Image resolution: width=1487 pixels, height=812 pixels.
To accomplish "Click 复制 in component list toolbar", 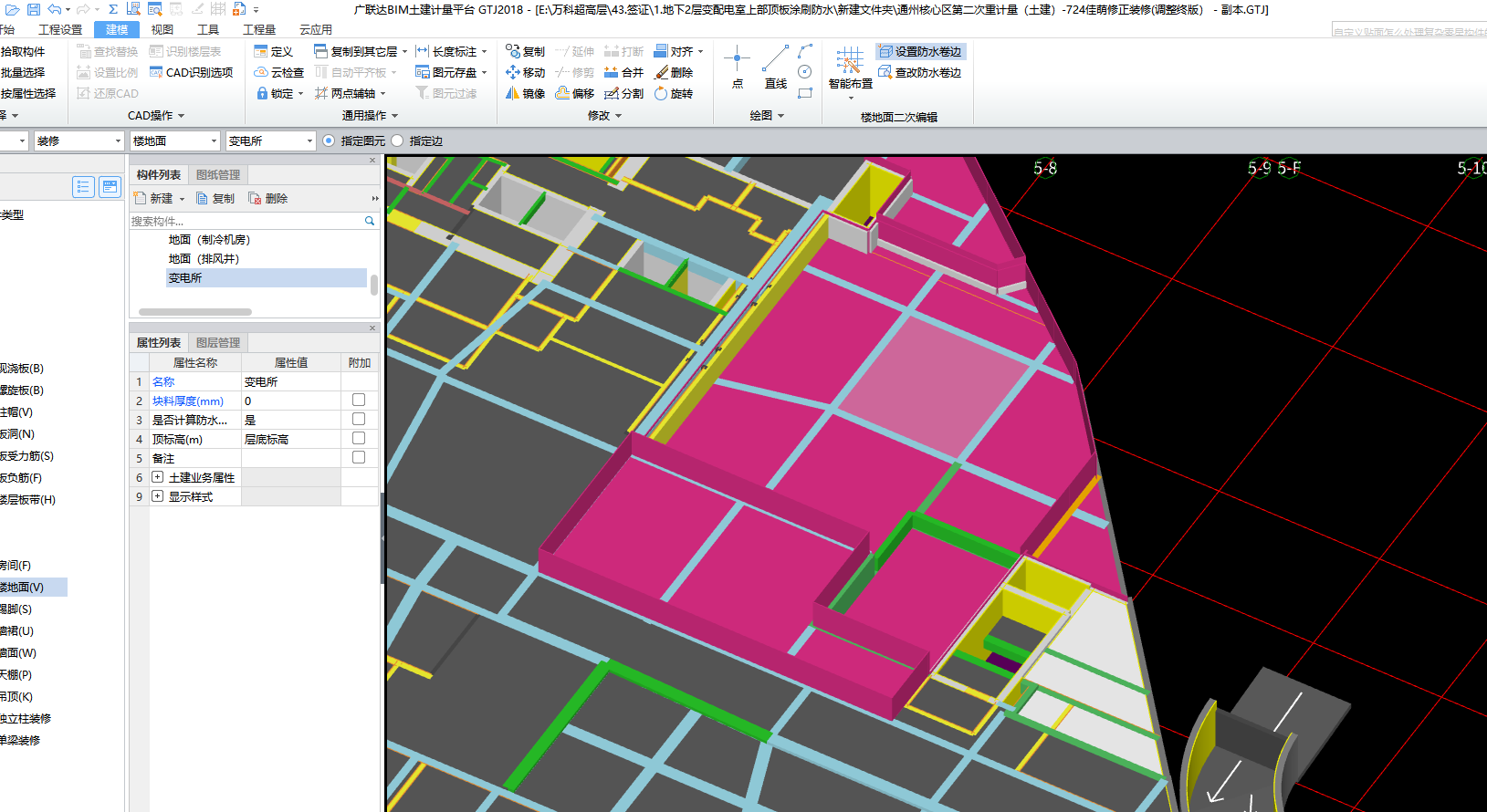I will pyautogui.click(x=215, y=198).
